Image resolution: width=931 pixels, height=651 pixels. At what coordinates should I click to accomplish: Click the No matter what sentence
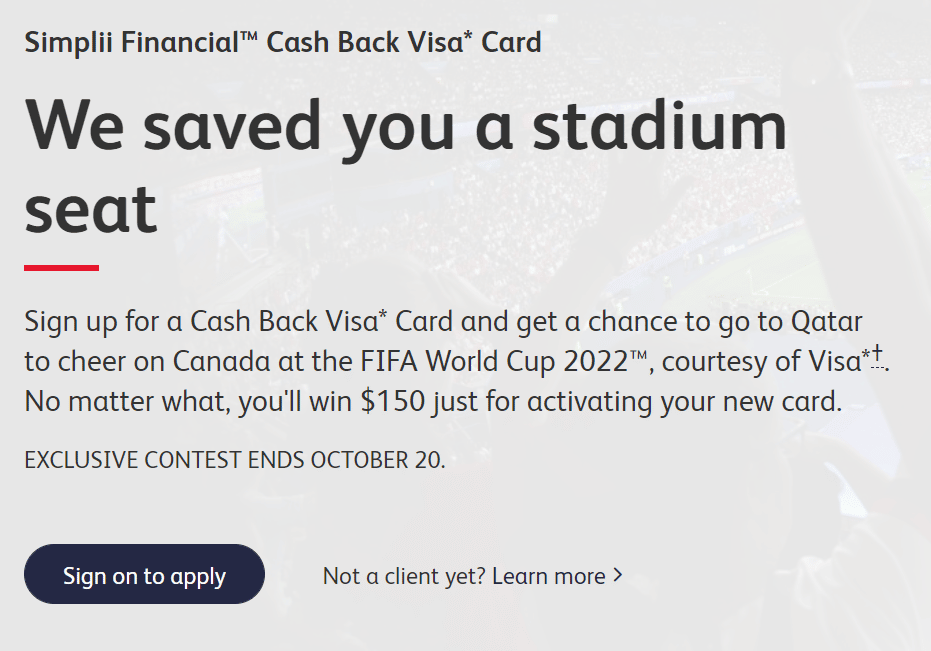tap(430, 402)
